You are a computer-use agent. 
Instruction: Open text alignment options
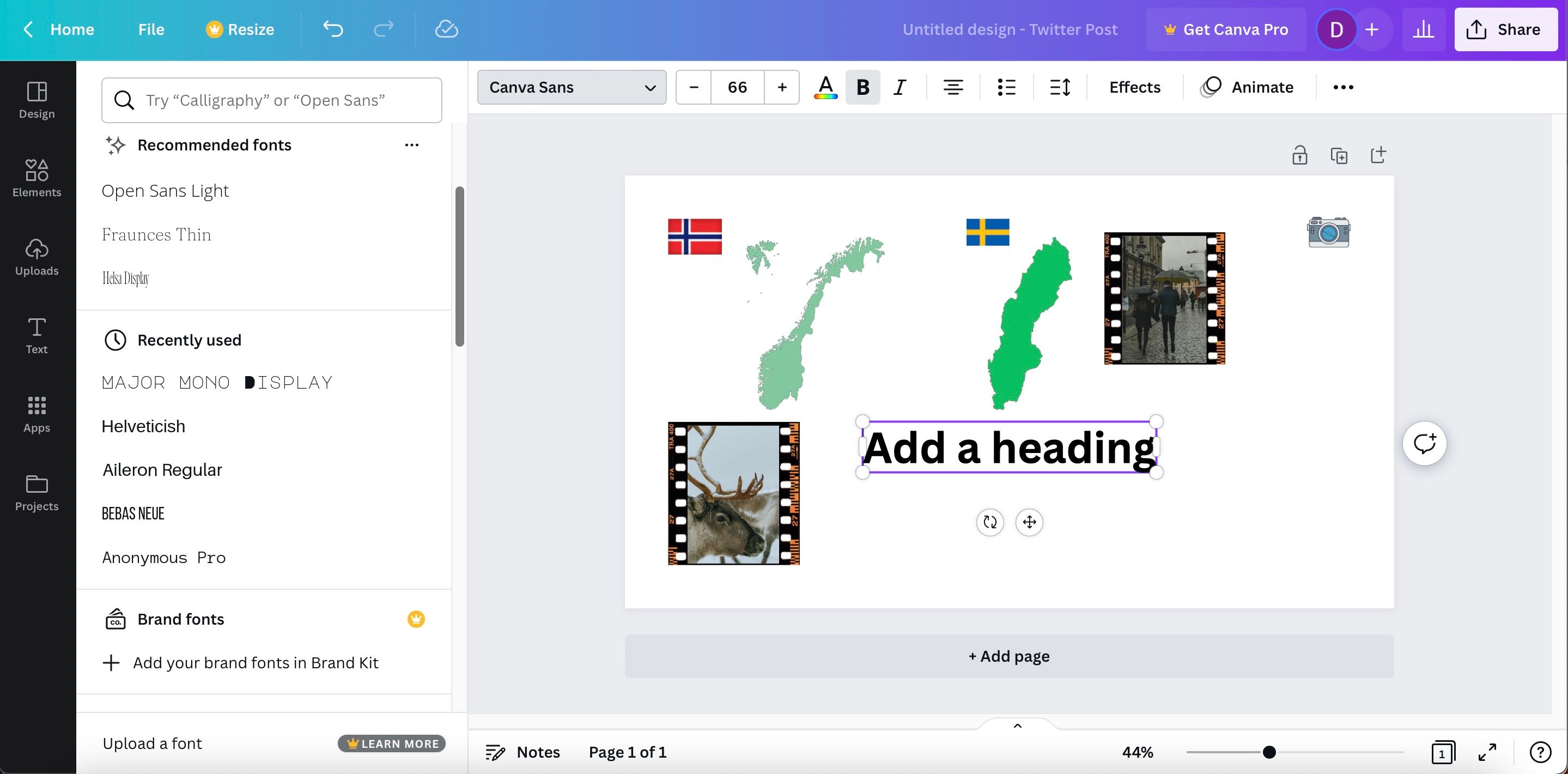pyautogui.click(x=952, y=88)
